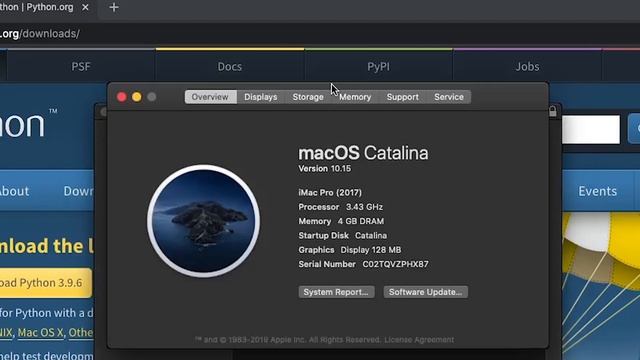The image size is (640, 360).
Task: Open the Storage tab
Action: pos(308,97)
